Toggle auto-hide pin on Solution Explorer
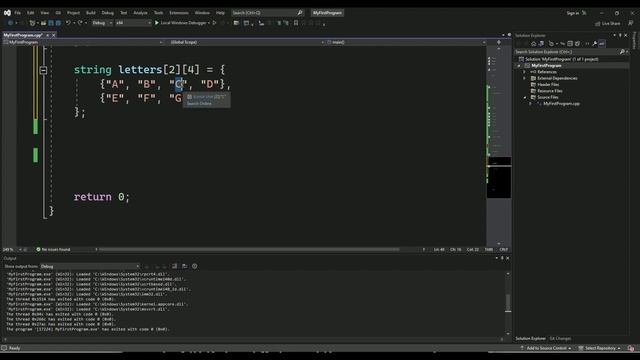The height and width of the screenshot is (360, 640). (x=620, y=36)
